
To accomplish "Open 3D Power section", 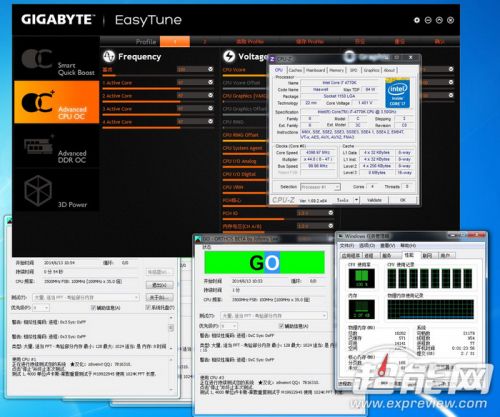I will pos(57,190).
